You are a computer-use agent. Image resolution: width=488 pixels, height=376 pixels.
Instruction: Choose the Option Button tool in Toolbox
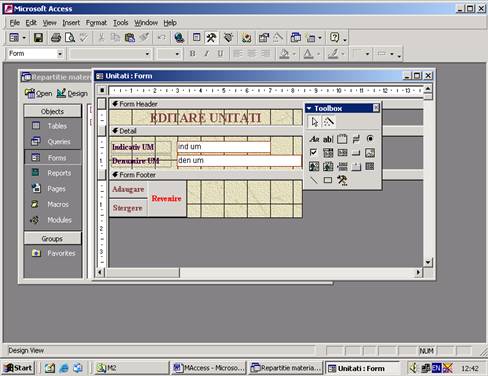pyautogui.click(x=370, y=139)
